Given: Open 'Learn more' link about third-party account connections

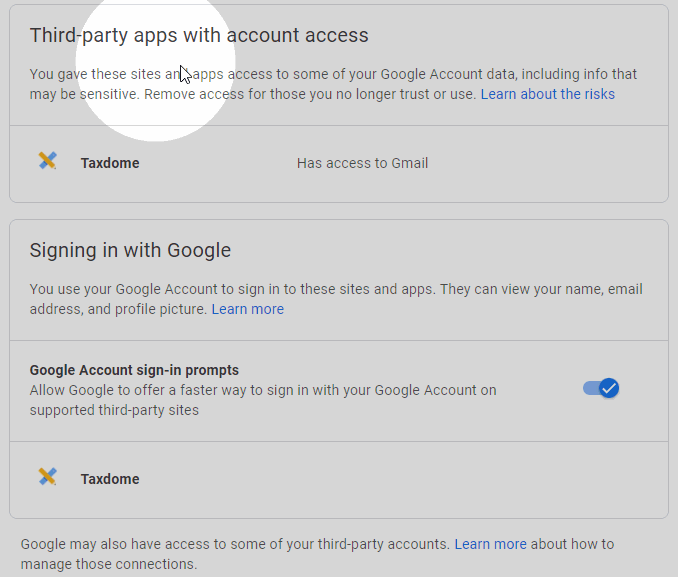Looking at the screenshot, I should (490, 544).
